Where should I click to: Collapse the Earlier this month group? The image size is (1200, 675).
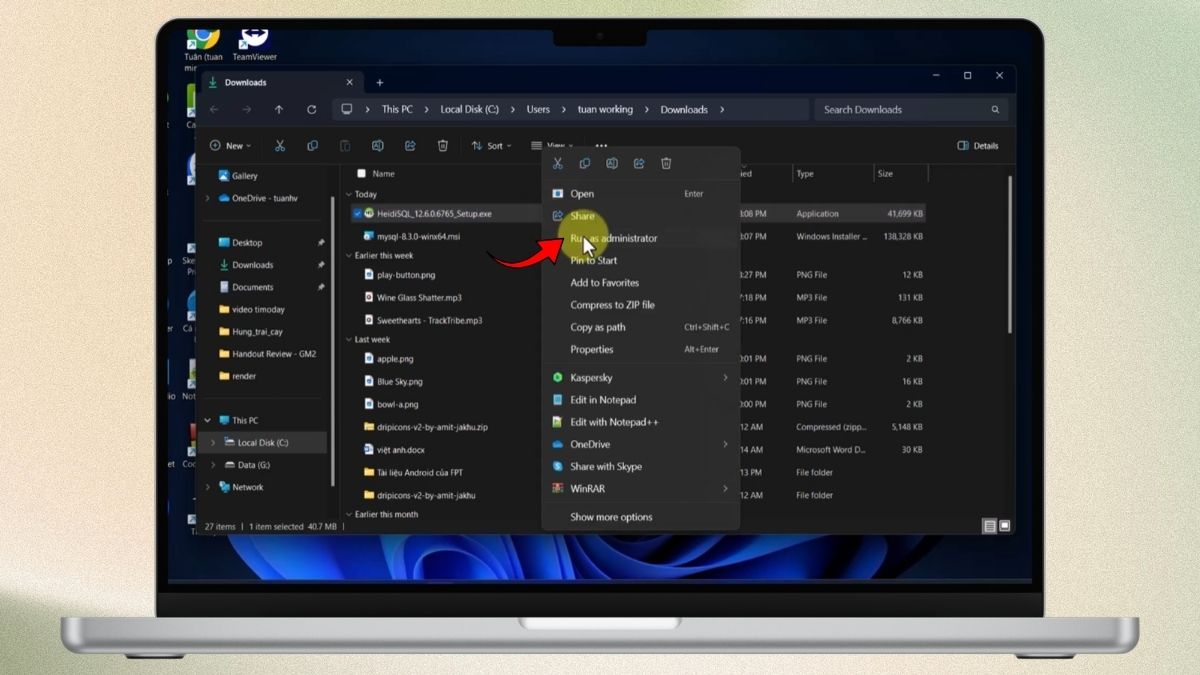coord(349,515)
